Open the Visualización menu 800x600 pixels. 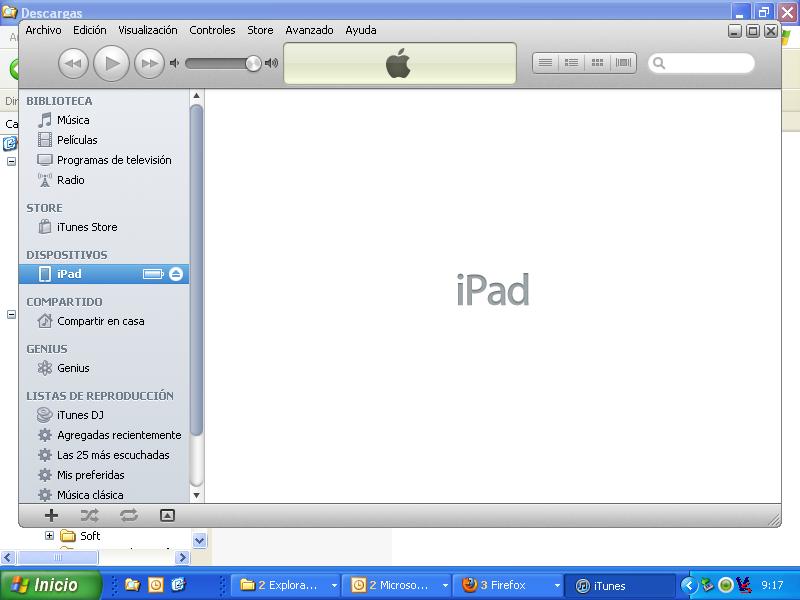tap(148, 30)
